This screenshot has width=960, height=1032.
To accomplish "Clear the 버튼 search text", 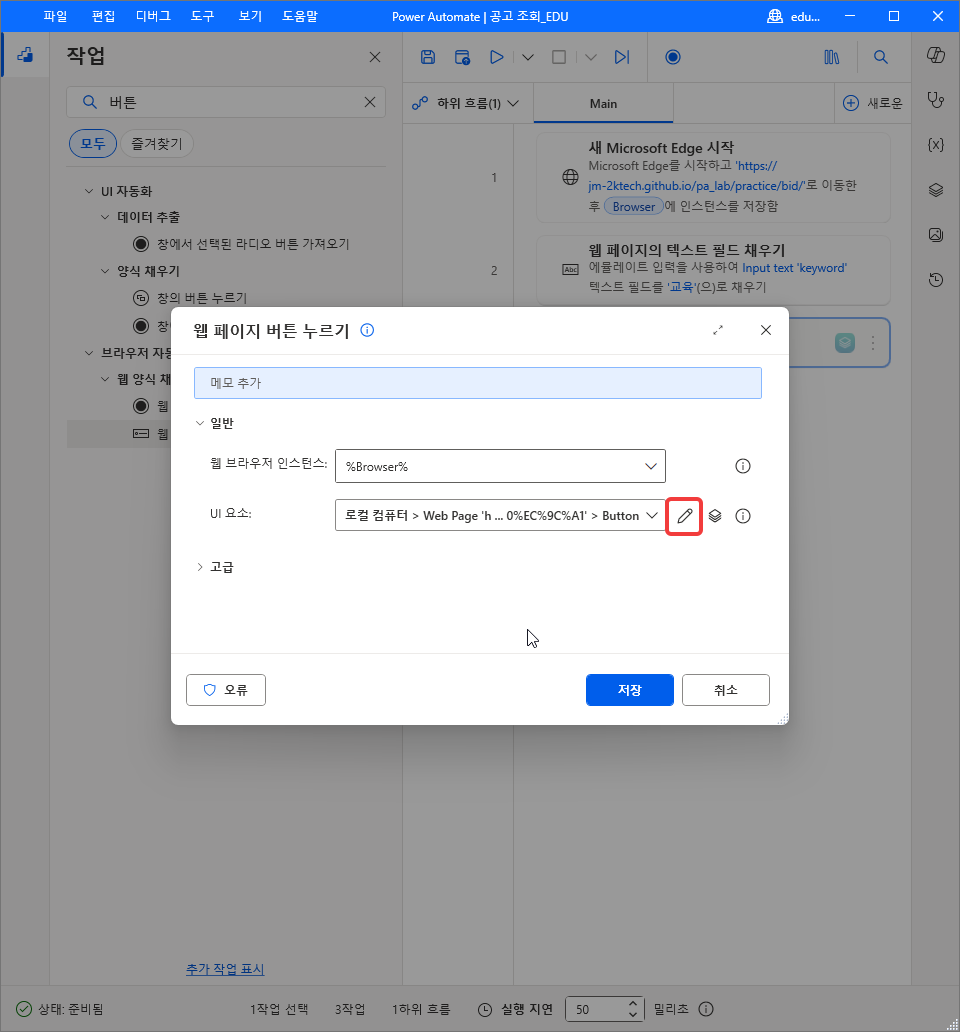I will pos(370,102).
